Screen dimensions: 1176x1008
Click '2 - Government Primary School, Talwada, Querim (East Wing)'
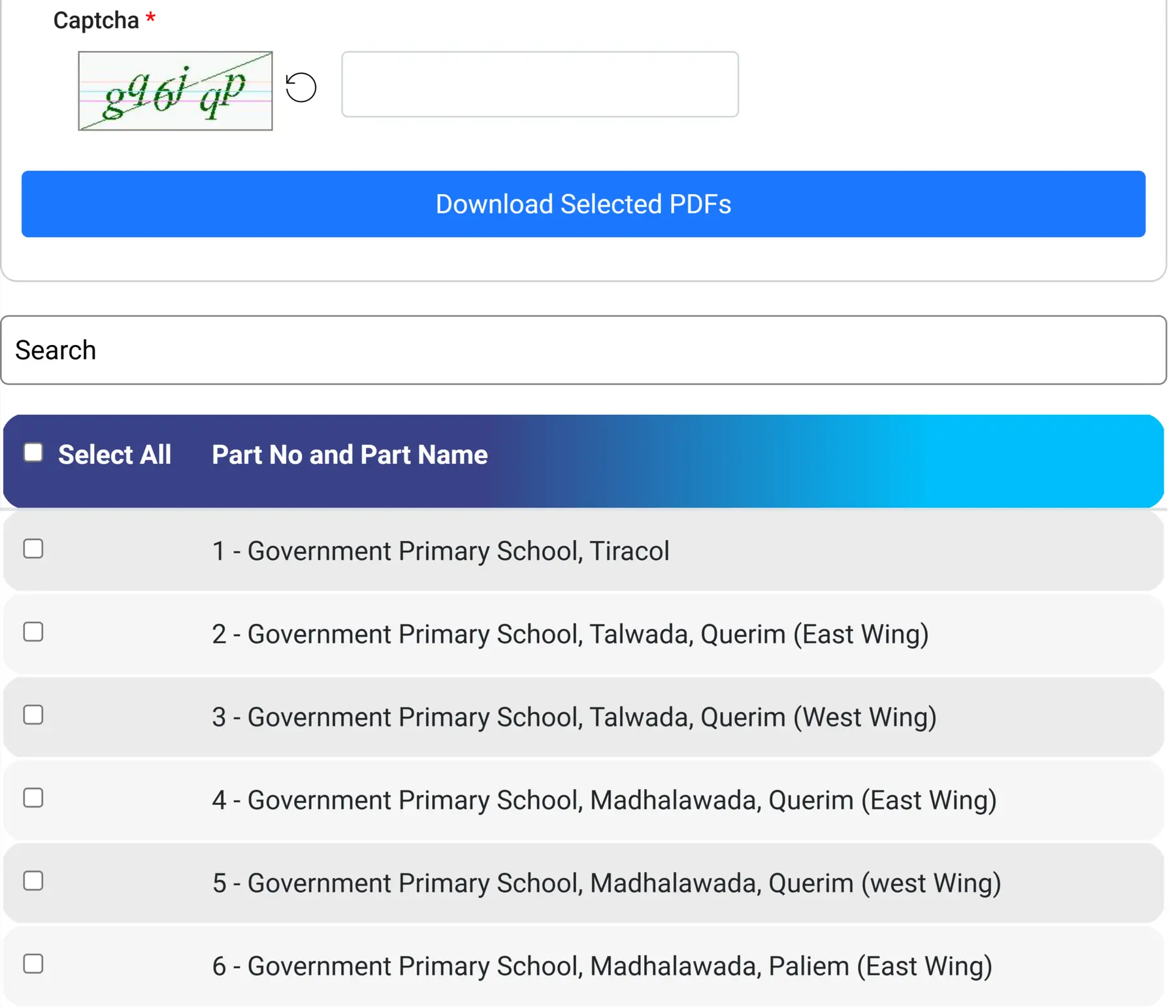[570, 634]
